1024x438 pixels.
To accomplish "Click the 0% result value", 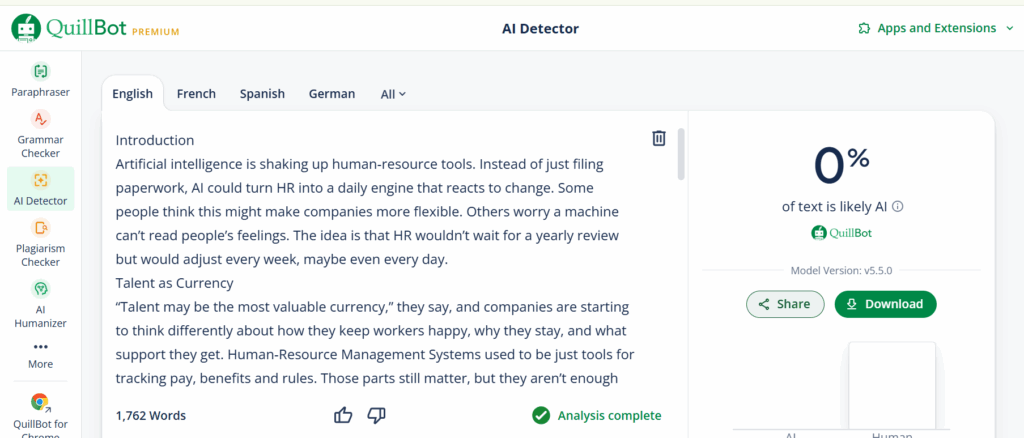I will click(x=841, y=166).
